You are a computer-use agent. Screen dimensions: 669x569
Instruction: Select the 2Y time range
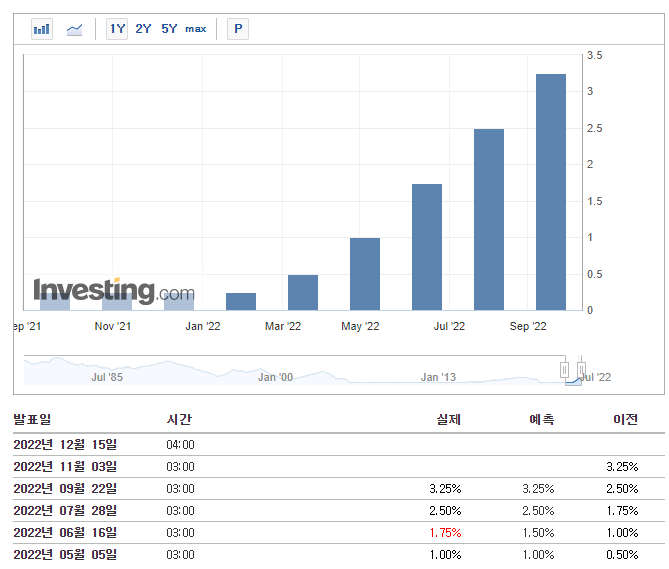pyautogui.click(x=143, y=29)
